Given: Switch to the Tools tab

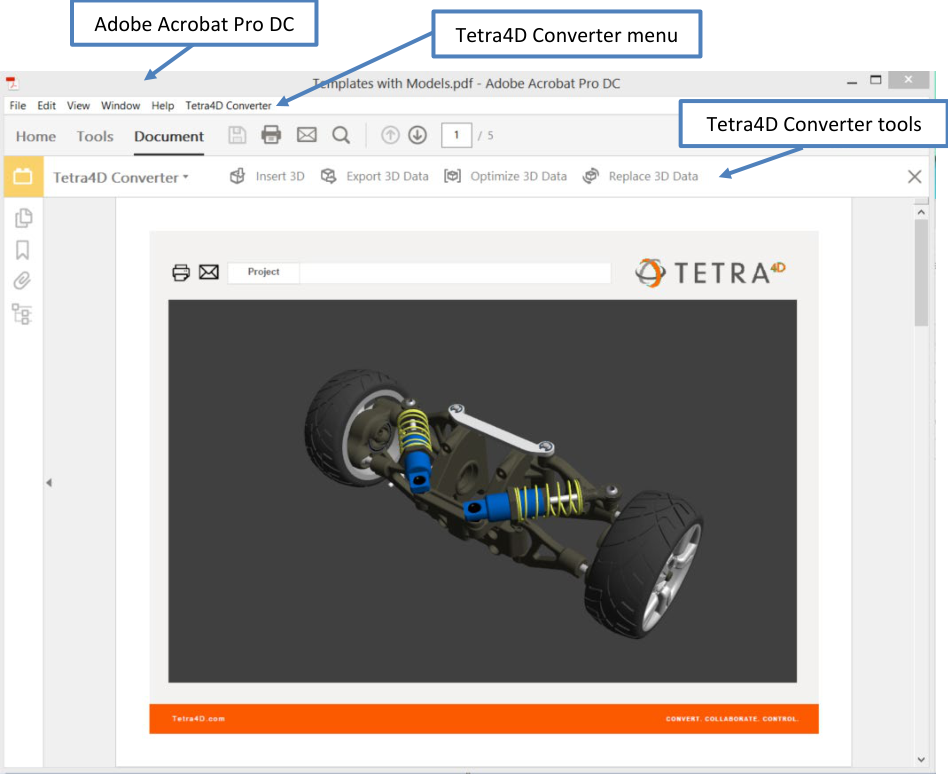Looking at the screenshot, I should tap(95, 137).
